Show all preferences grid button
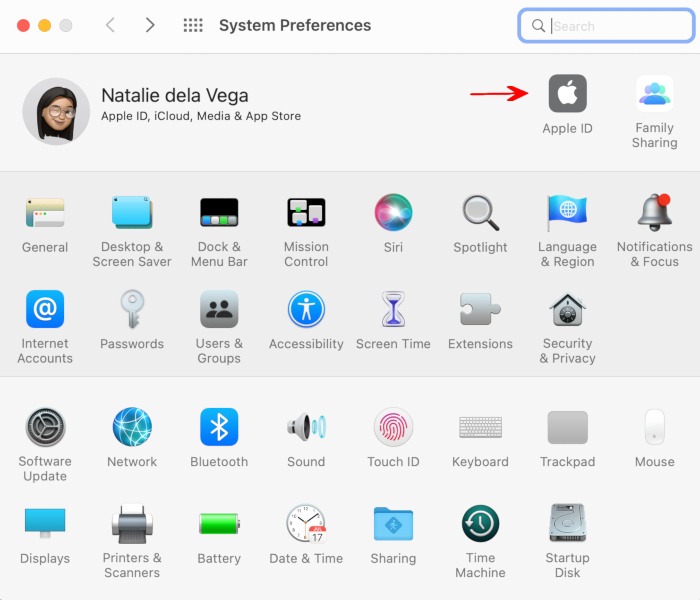Image resolution: width=700 pixels, height=600 pixels. pyautogui.click(x=193, y=25)
